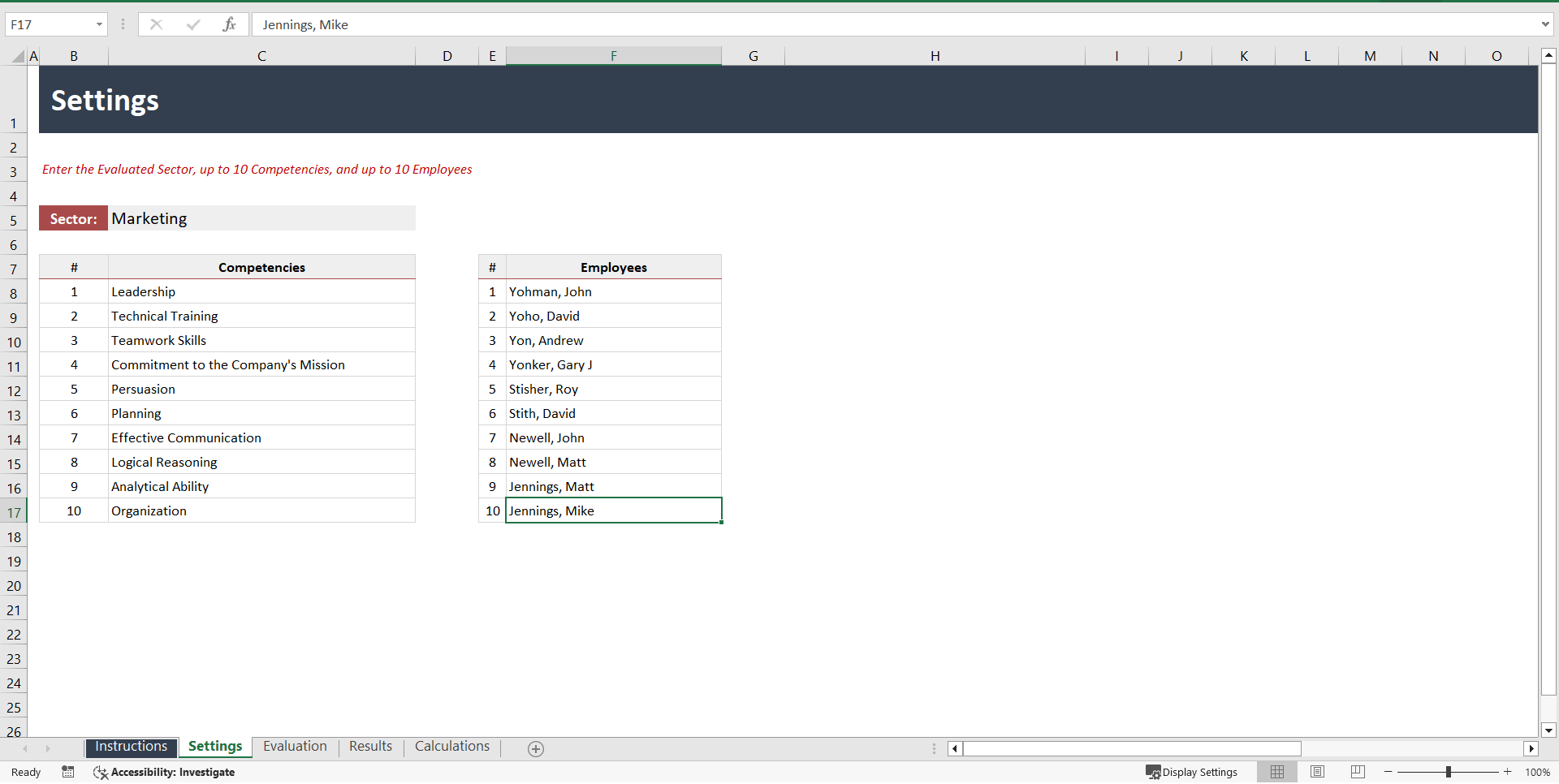Add a new sheet with plus icon
The height and width of the screenshot is (784, 1559).
536,749
